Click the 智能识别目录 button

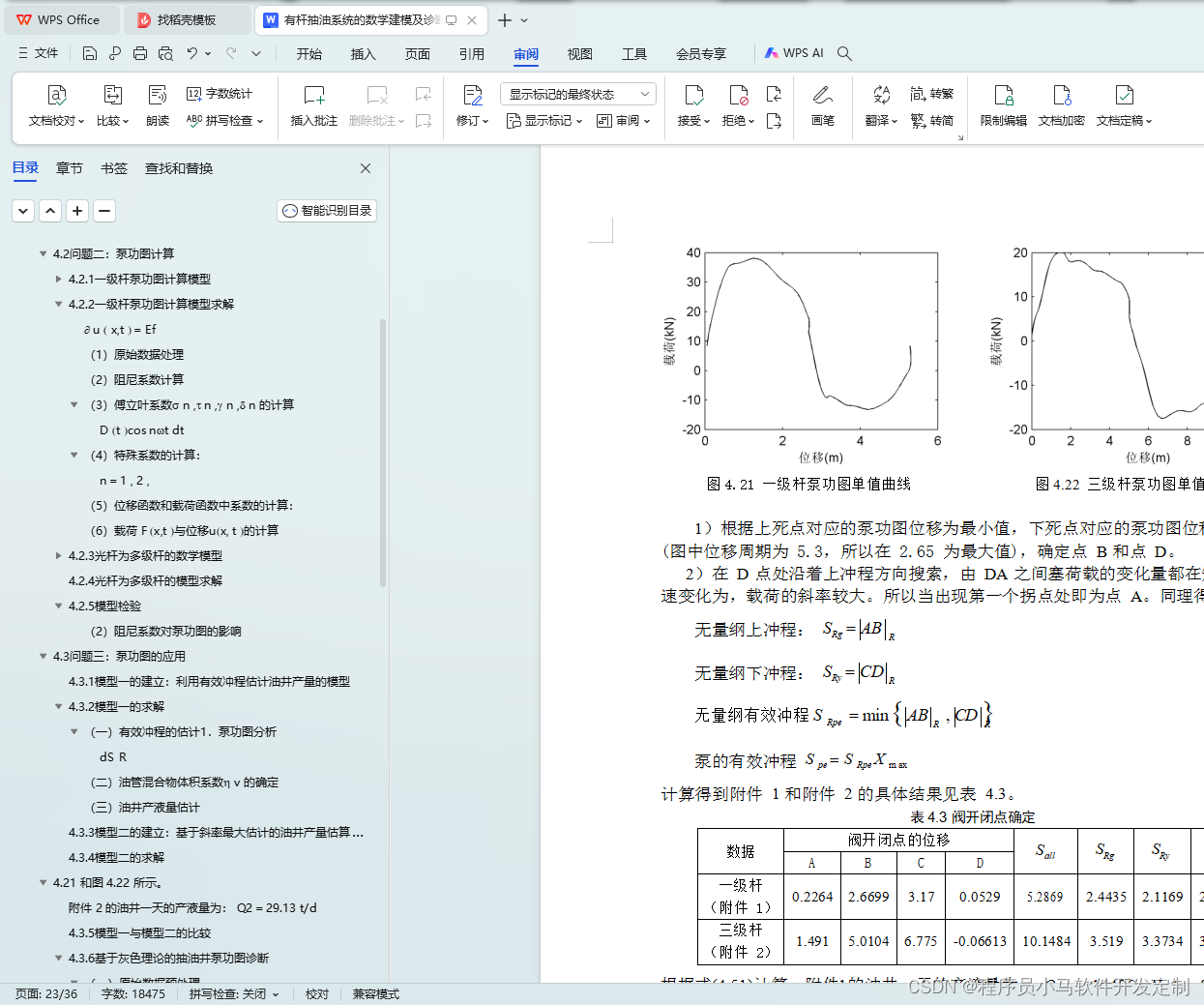(327, 211)
